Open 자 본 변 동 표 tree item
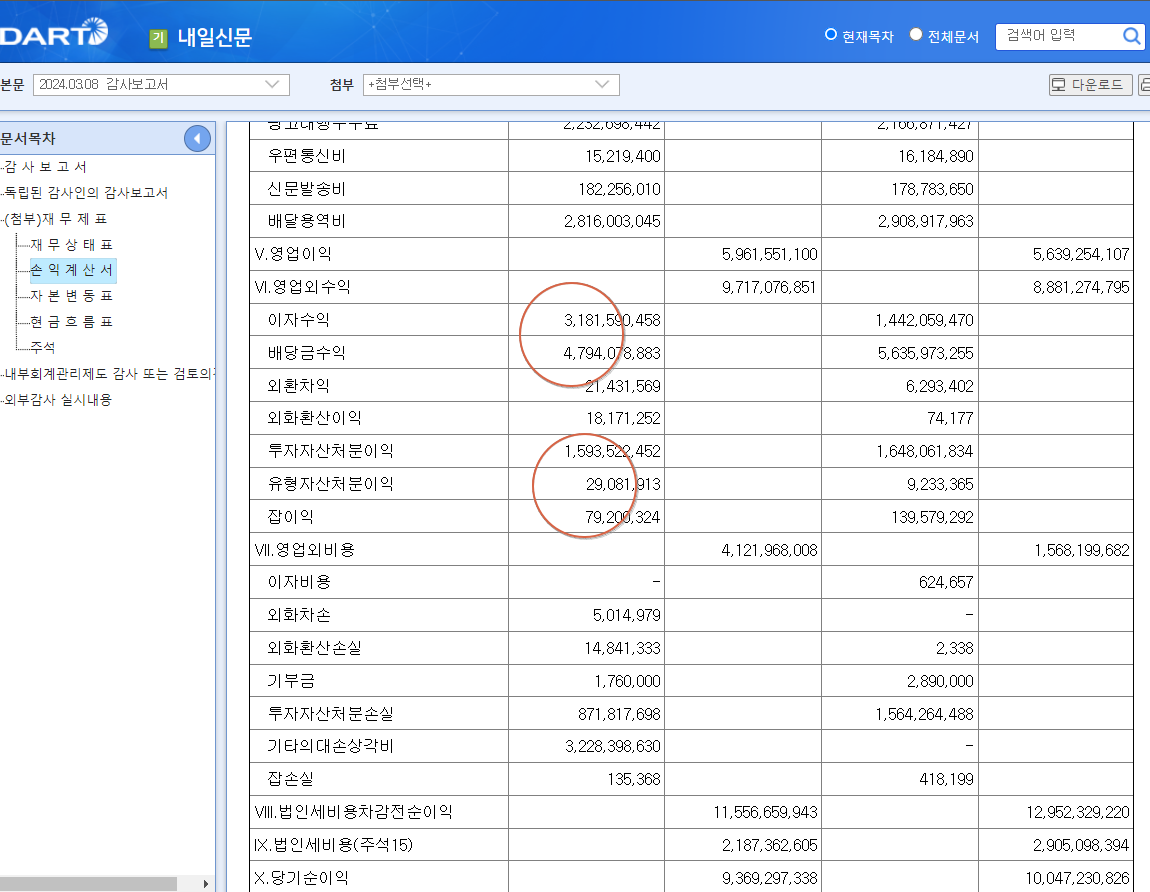Viewport: 1150px width, 892px height. (71, 296)
